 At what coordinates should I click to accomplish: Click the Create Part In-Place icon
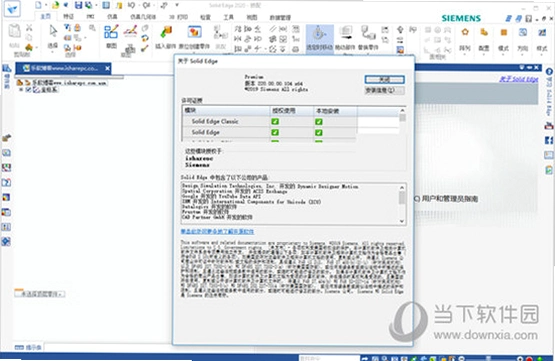[x=194, y=32]
